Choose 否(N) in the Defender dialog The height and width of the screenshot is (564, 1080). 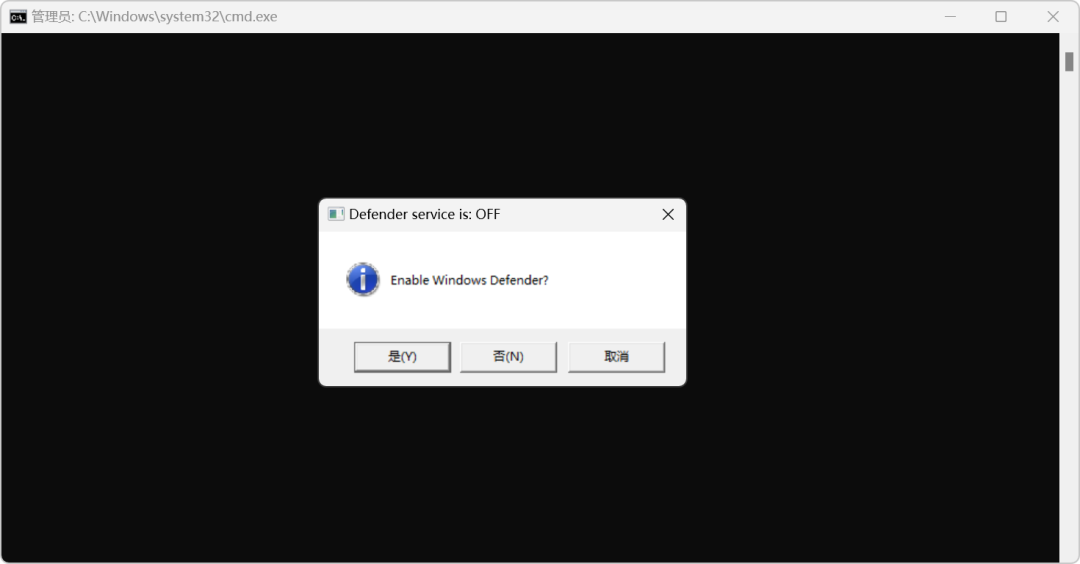tap(508, 357)
